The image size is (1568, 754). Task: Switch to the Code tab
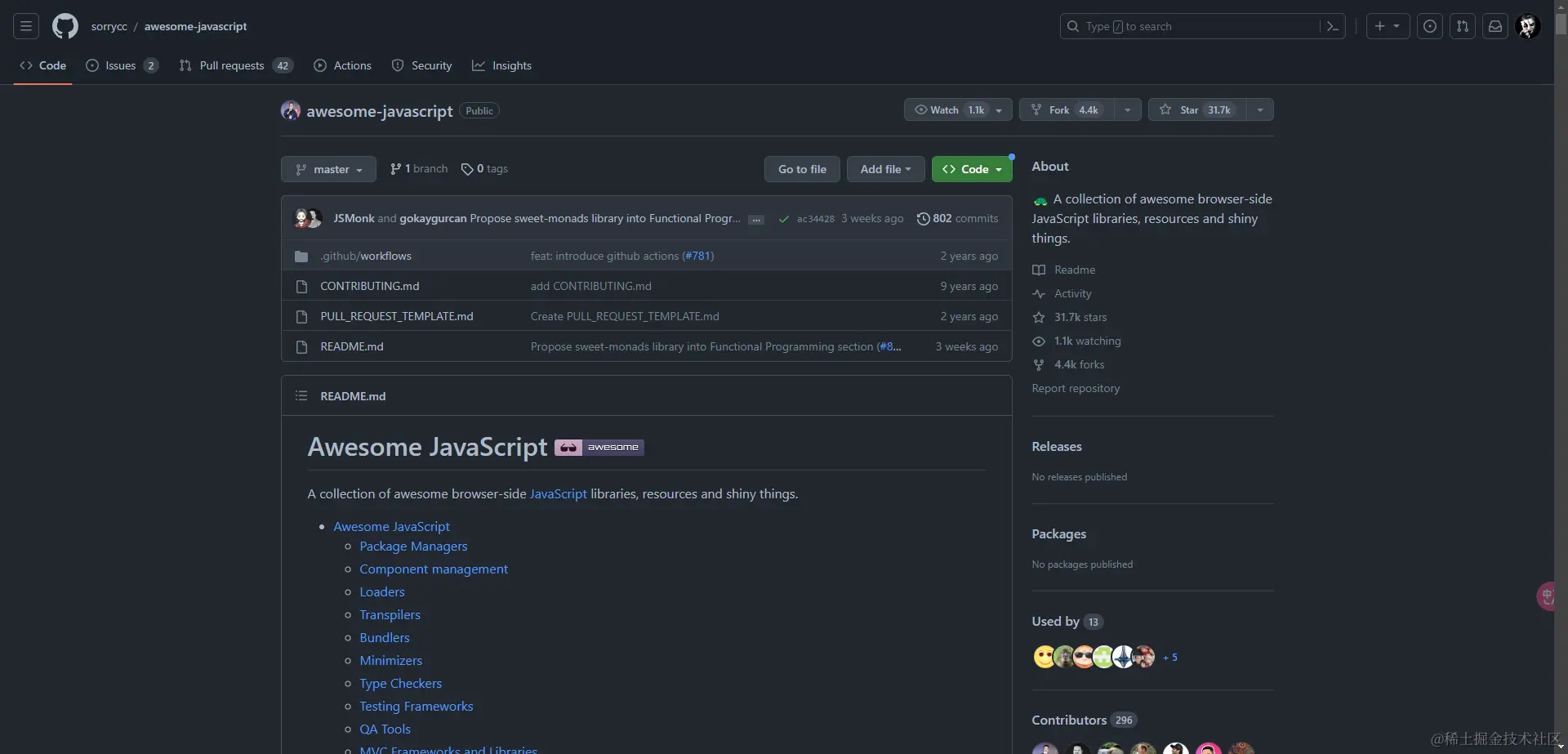pos(43,65)
